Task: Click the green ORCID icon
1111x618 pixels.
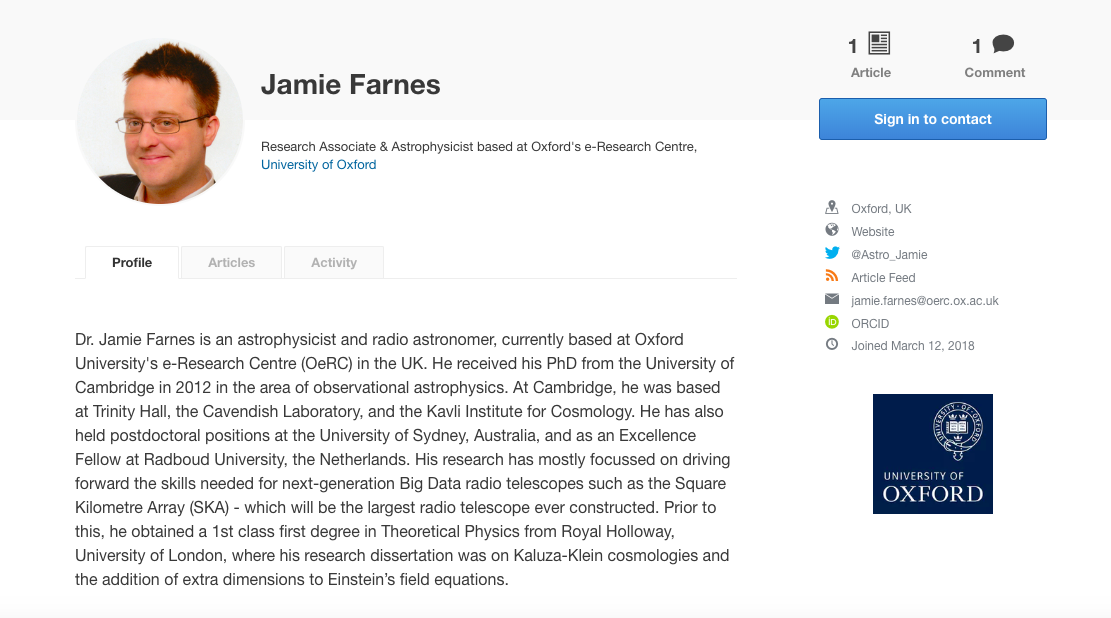Action: 831,323
